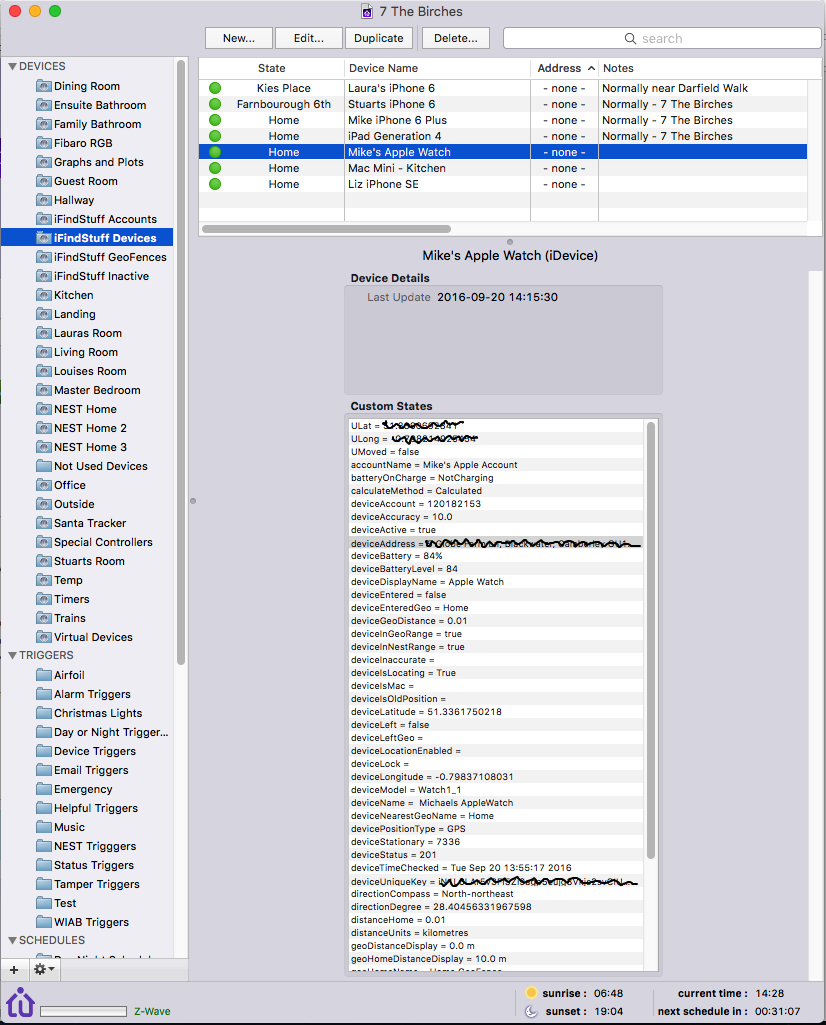This screenshot has height=1025, width=826.
Task: Click the Z-Wave status label
Action: tap(152, 1011)
